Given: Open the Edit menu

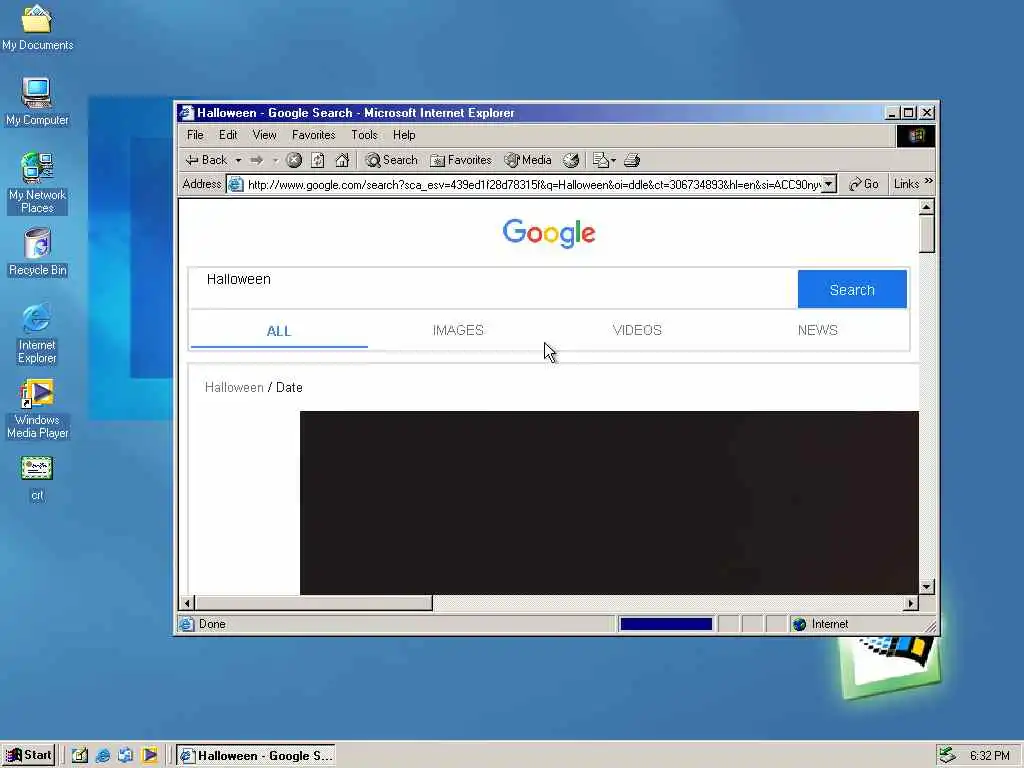Looking at the screenshot, I should 228,135.
